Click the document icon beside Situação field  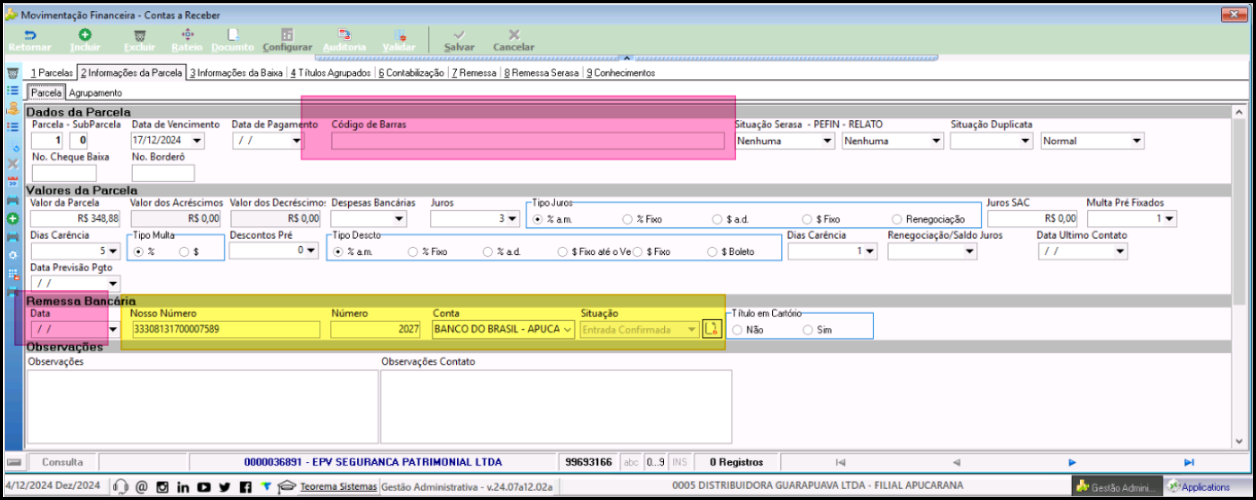pos(711,329)
